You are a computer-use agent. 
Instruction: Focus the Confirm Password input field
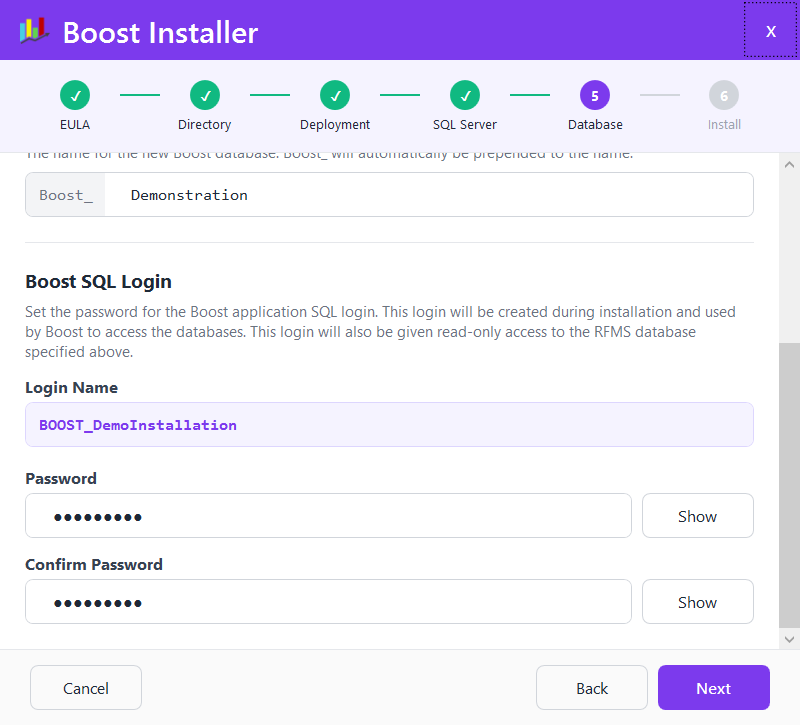point(329,602)
